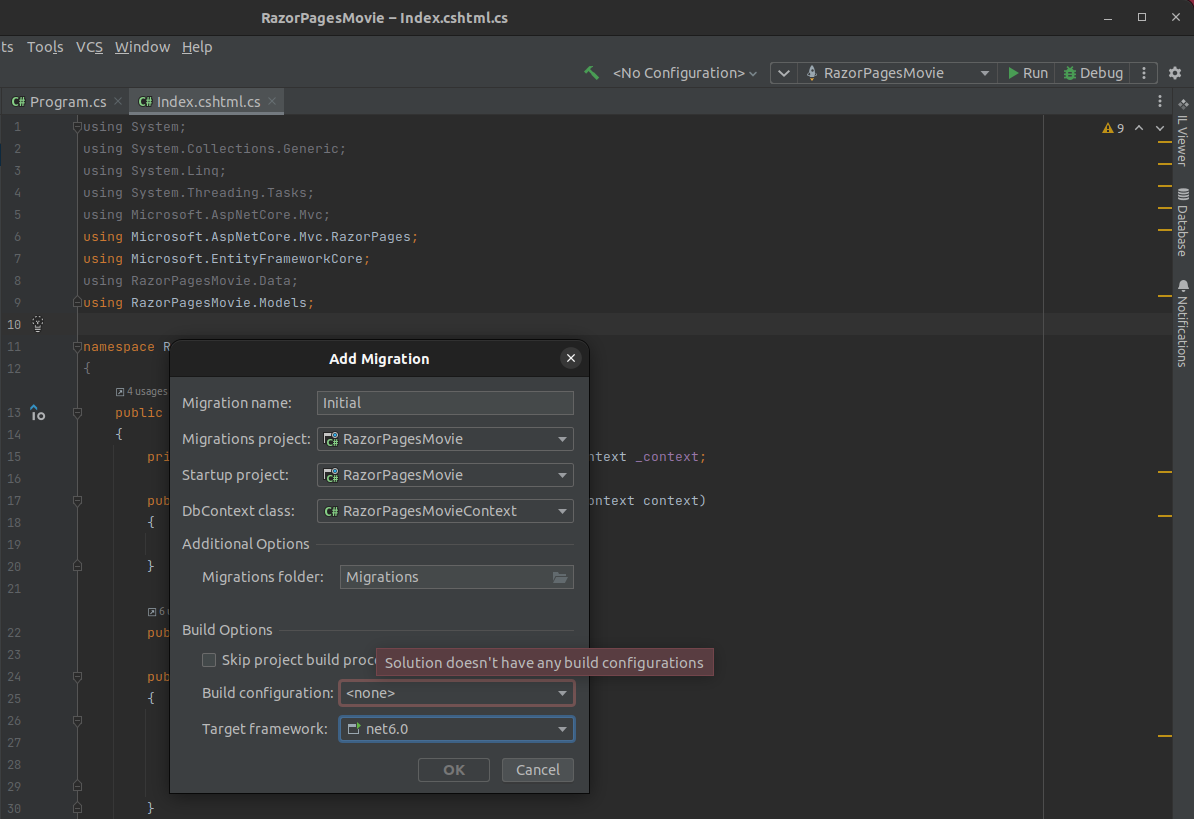Run the RazorPagesMovie project
Image resolution: width=1194 pixels, height=819 pixels.
click(1026, 72)
